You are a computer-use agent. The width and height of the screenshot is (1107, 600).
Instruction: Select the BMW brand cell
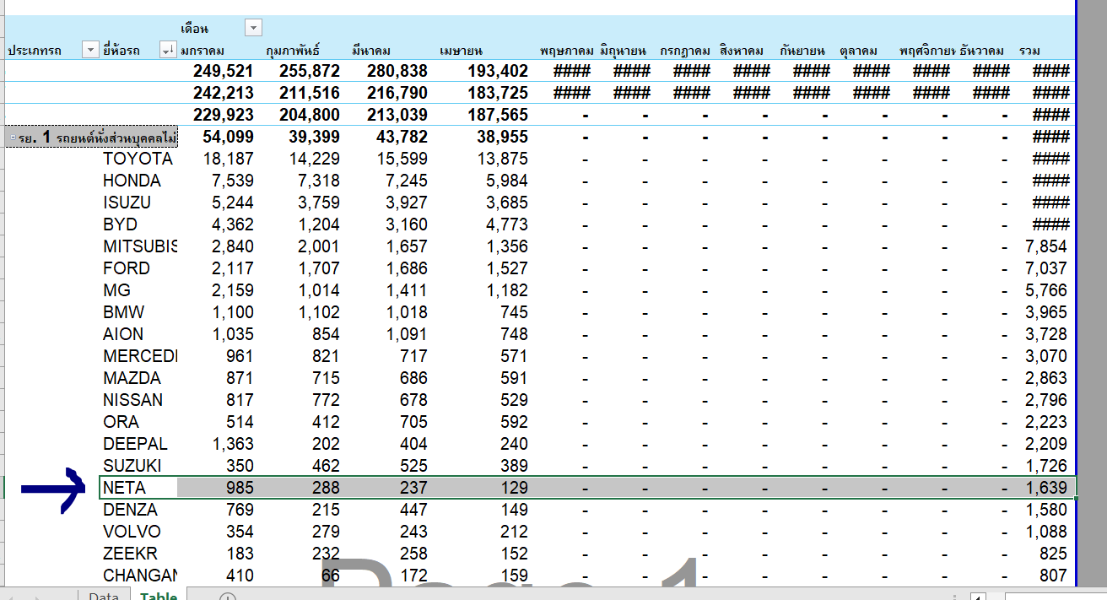[x=124, y=312]
